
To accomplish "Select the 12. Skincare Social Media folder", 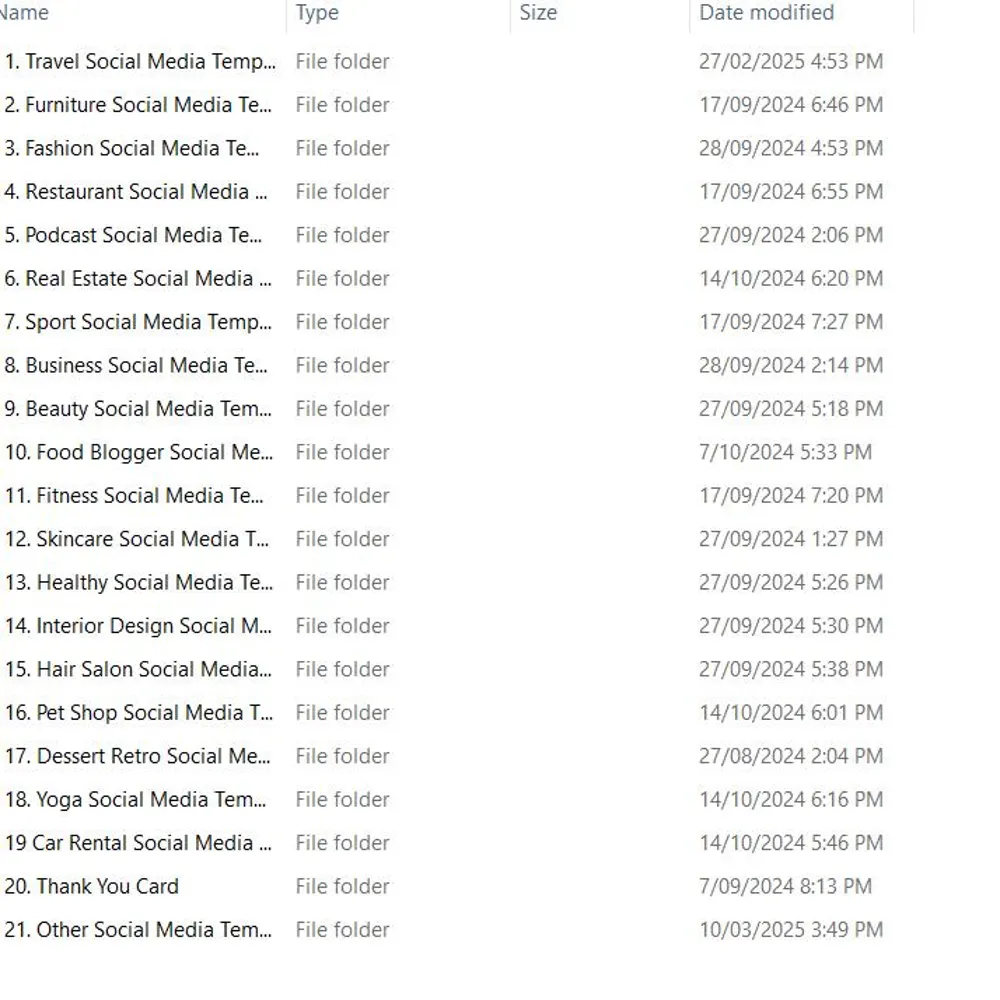I will click(x=137, y=540).
